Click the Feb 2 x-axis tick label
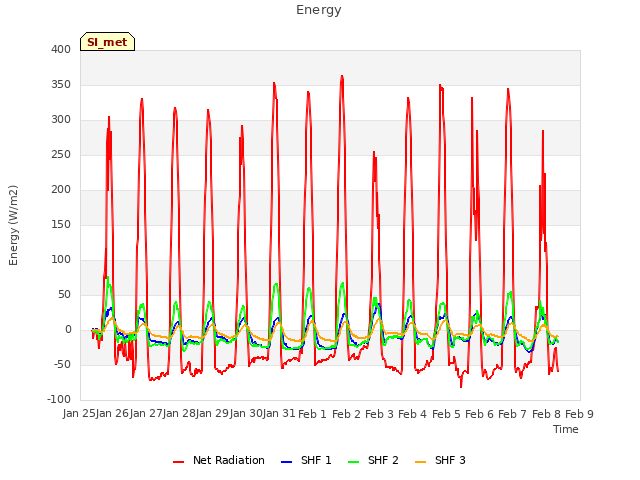 tap(346, 414)
